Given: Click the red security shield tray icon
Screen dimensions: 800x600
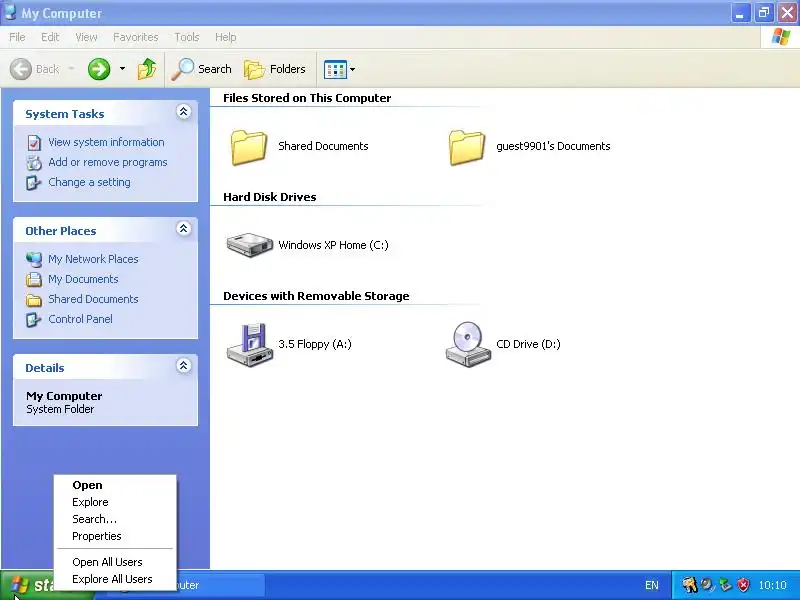Looking at the screenshot, I should (x=744, y=585).
